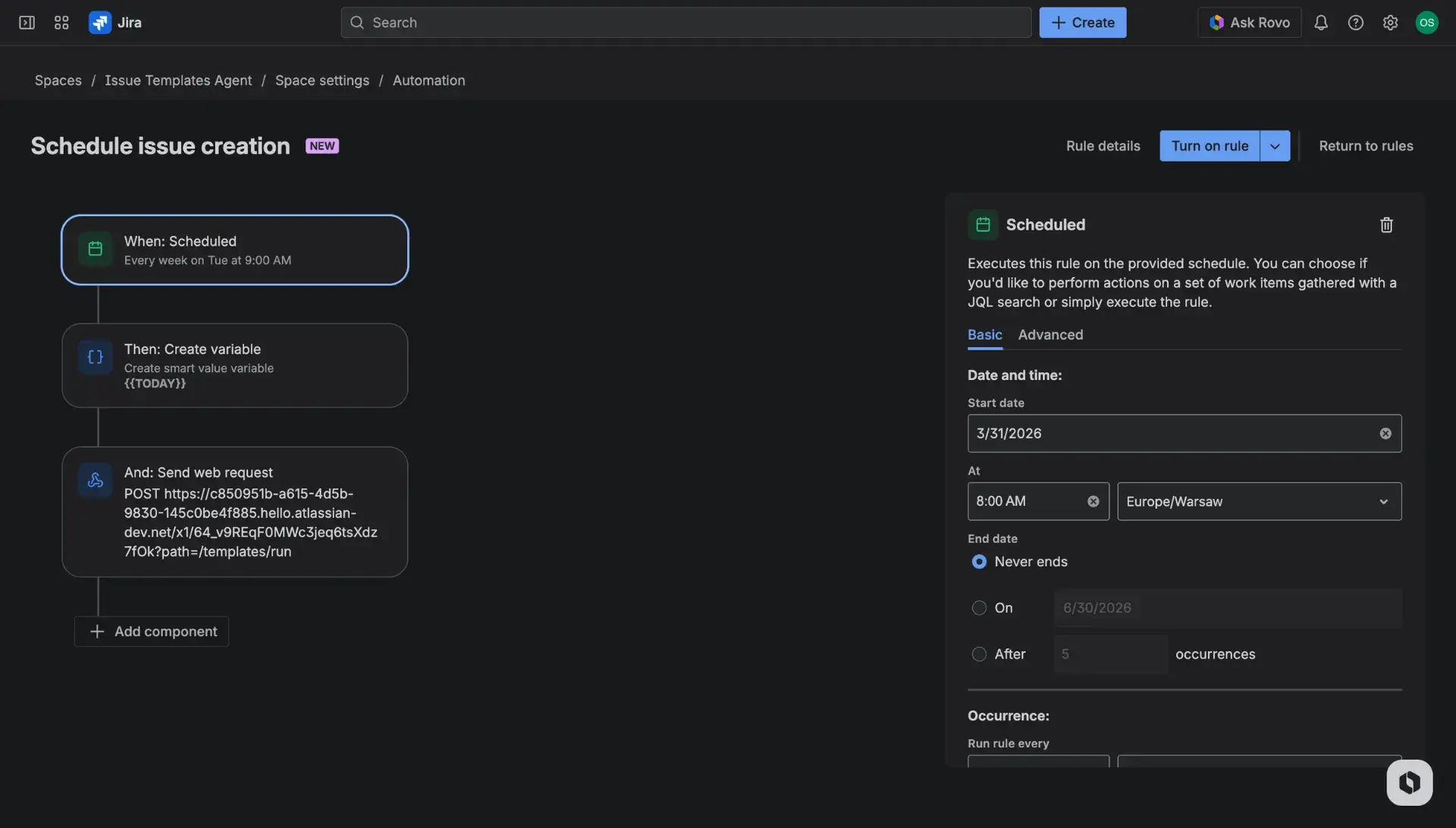Select the Never ends option
This screenshot has height=828, width=1456.
pos(980,562)
